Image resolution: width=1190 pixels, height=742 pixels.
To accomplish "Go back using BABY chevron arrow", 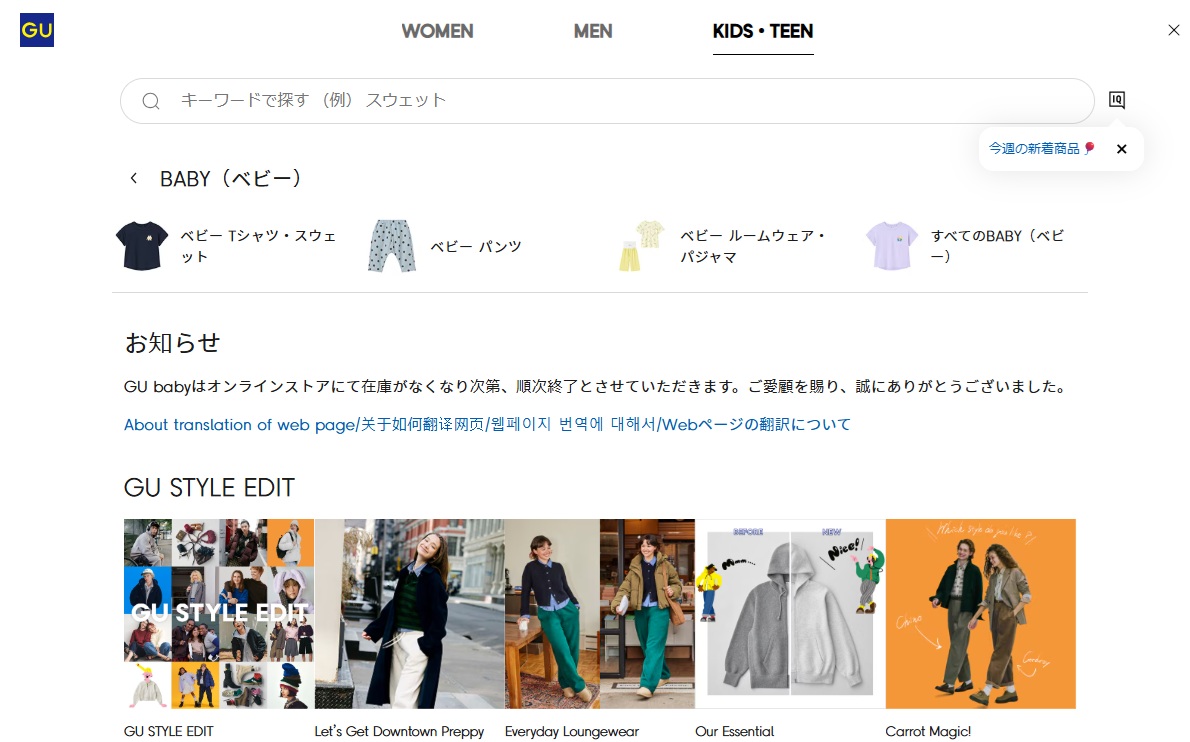I will [x=134, y=178].
